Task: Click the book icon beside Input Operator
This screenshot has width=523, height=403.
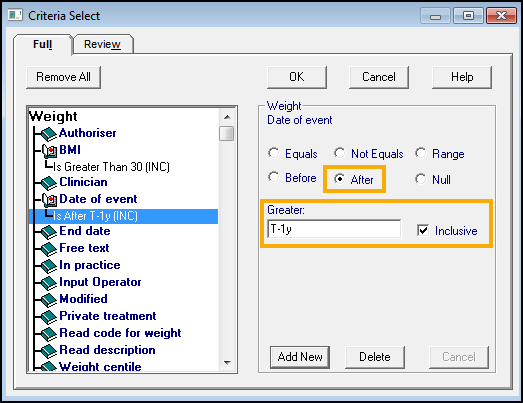Action: pyautogui.click(x=49, y=283)
